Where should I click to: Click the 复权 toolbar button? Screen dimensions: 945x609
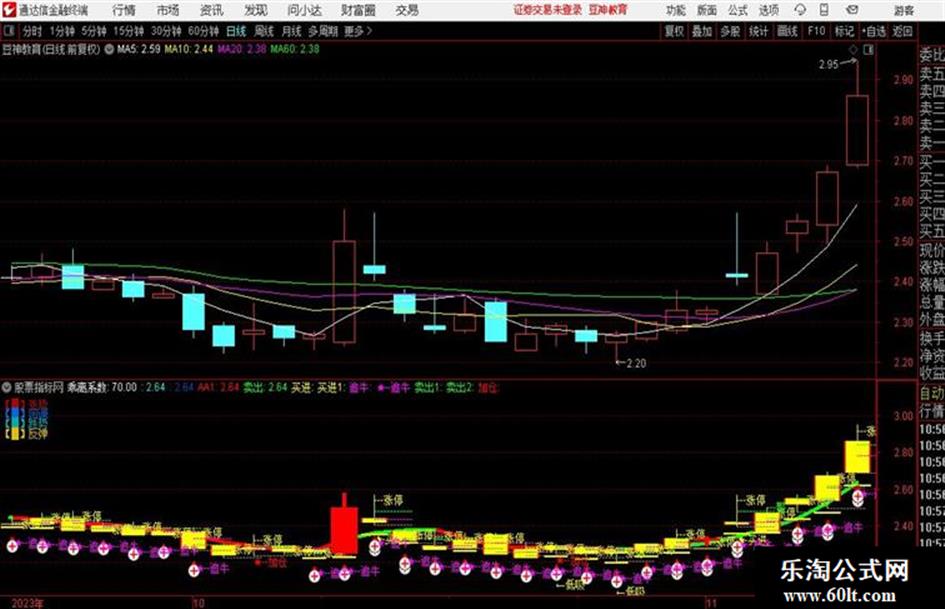(674, 31)
